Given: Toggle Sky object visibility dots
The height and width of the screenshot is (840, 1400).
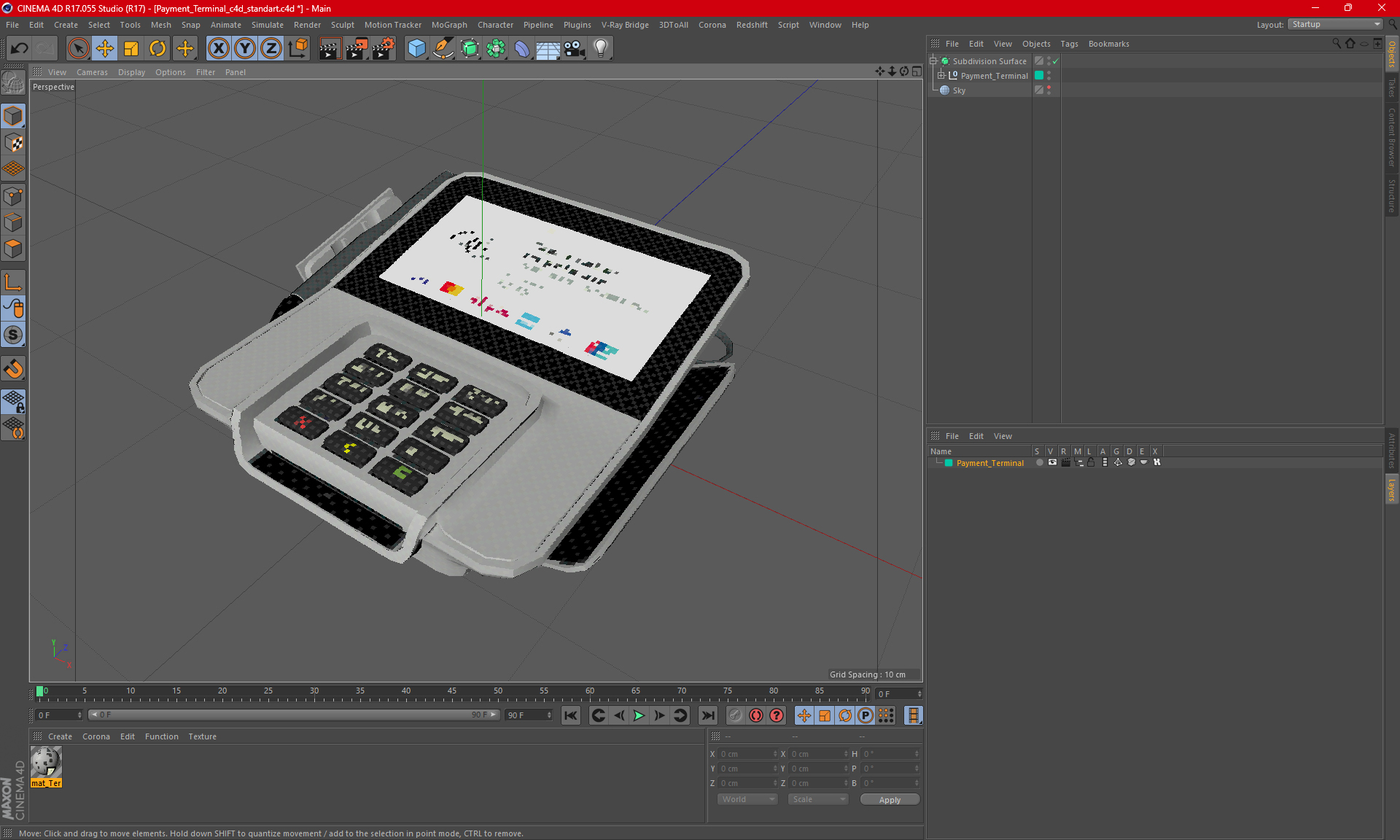Looking at the screenshot, I should [1049, 90].
